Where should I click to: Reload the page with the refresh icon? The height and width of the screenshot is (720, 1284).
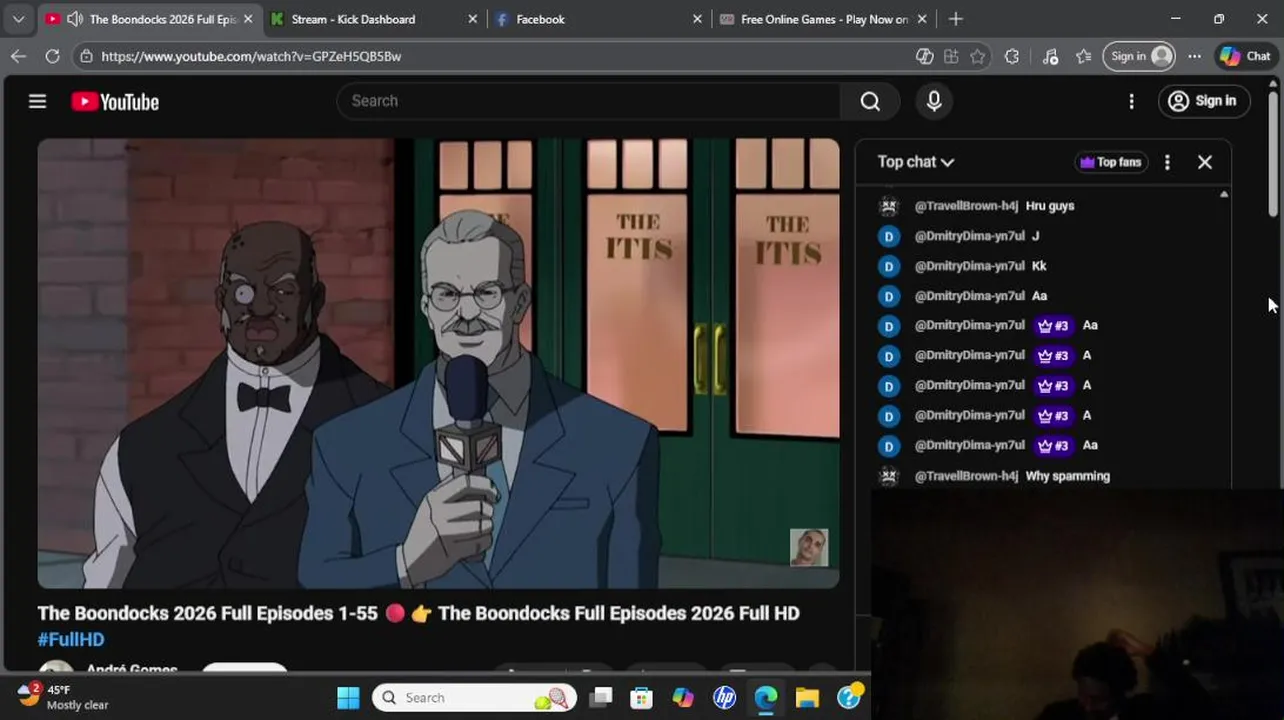tap(52, 56)
